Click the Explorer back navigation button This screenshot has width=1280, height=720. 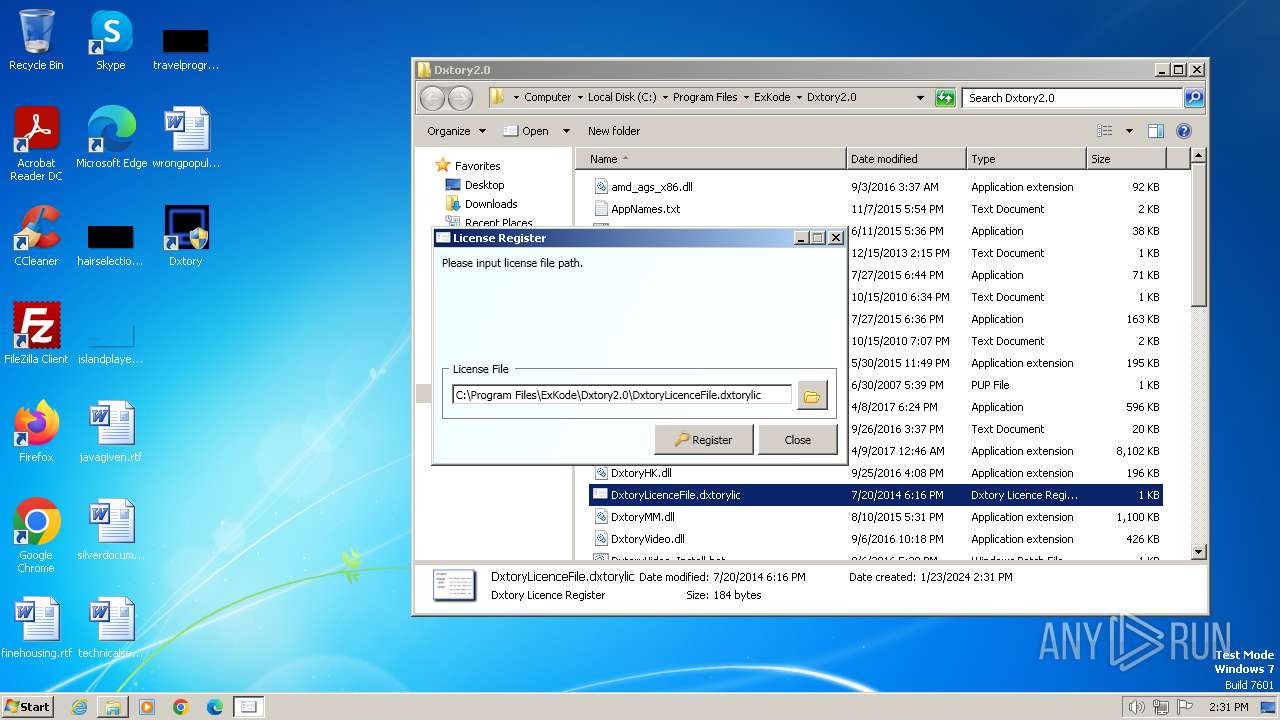[432, 98]
